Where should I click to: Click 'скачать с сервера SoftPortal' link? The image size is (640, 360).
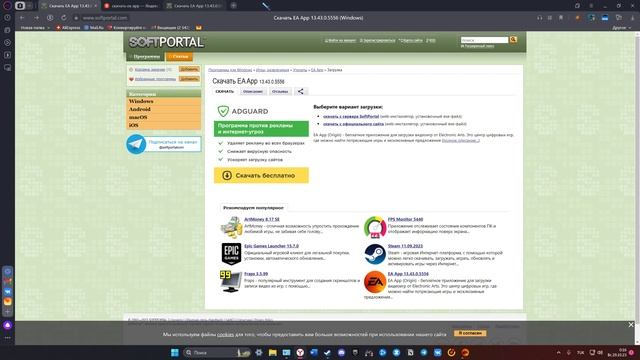[x=351, y=116]
